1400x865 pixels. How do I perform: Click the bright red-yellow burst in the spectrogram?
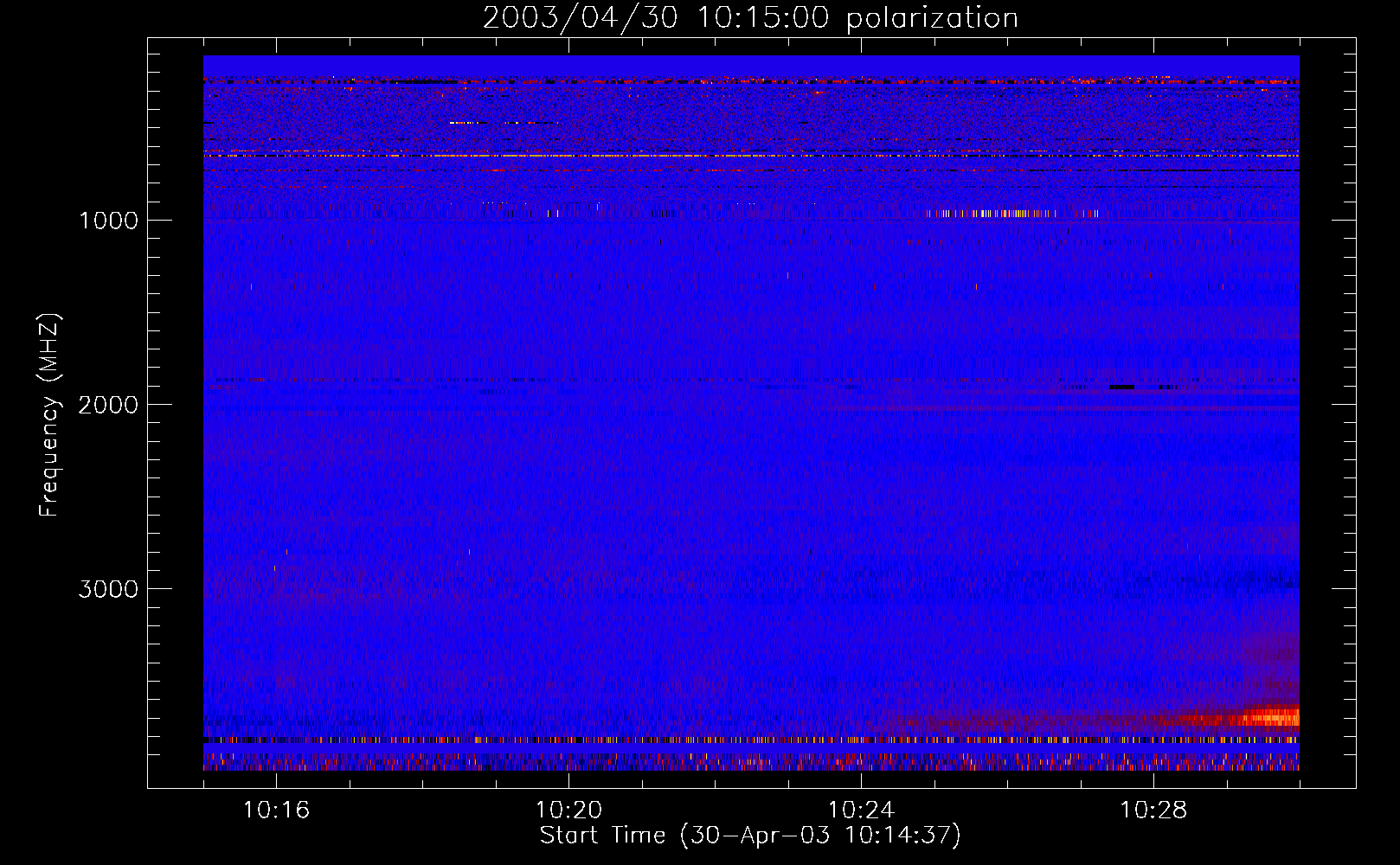(1270, 717)
